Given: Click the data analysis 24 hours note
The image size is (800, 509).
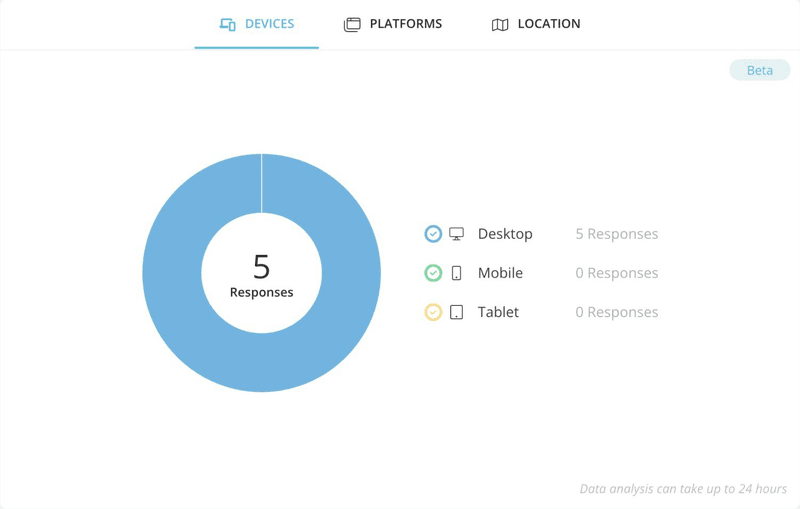Looking at the screenshot, I should click(x=683, y=489).
